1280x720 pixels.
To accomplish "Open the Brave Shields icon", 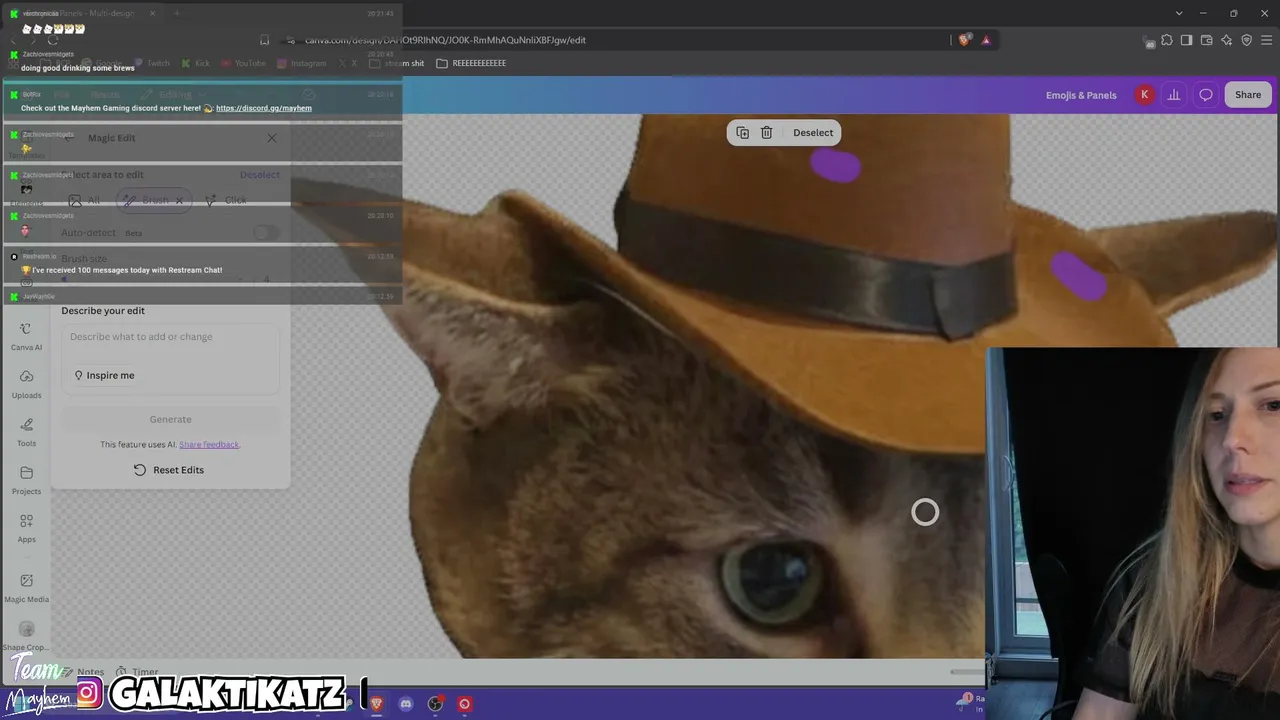I will pos(964,40).
